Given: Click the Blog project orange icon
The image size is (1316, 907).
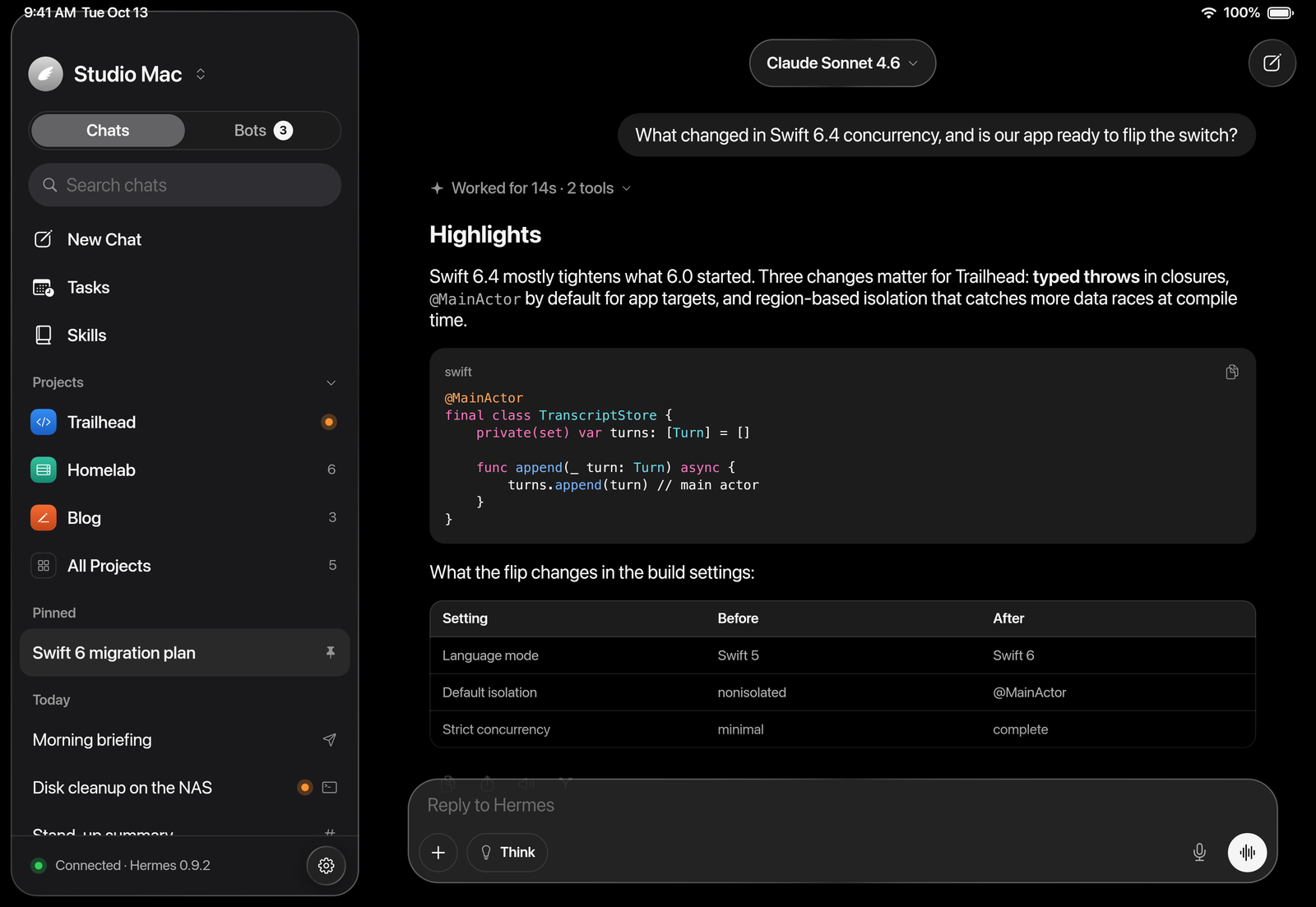Looking at the screenshot, I should tap(44, 517).
